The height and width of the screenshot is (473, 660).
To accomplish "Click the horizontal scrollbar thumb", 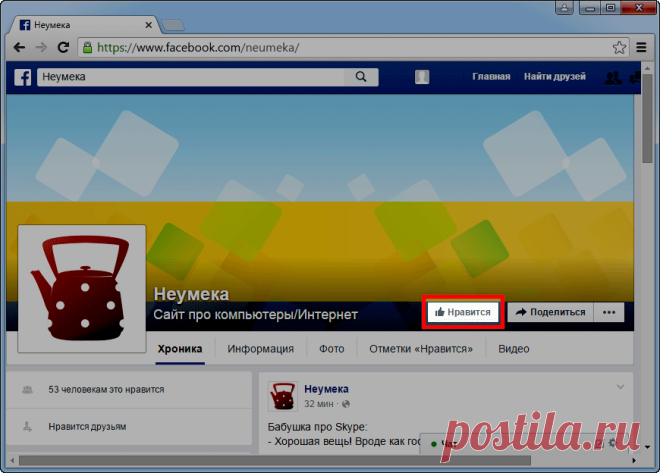I will coord(275,460).
